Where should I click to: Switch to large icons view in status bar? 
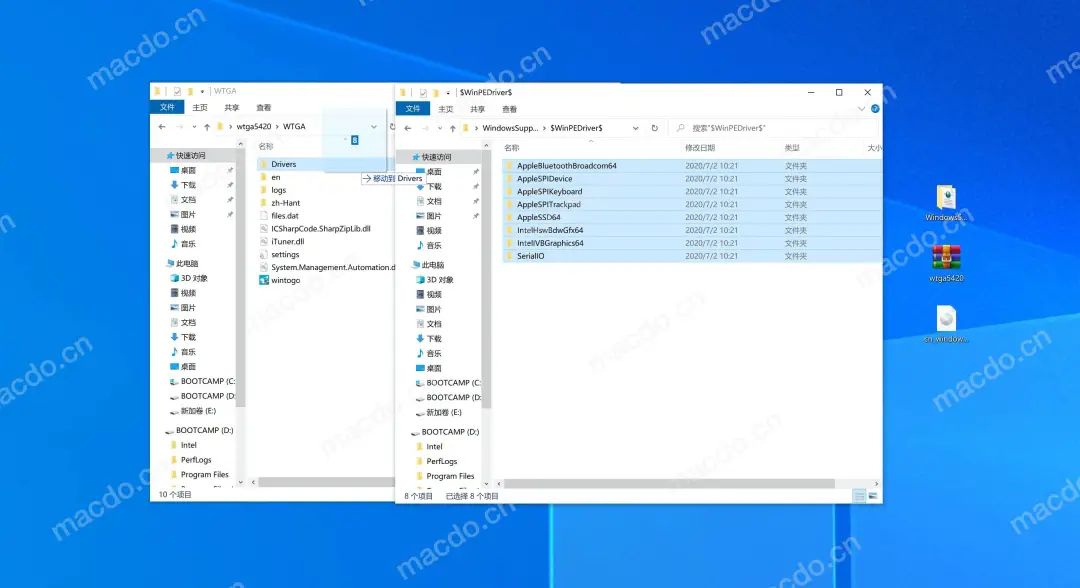click(873, 496)
